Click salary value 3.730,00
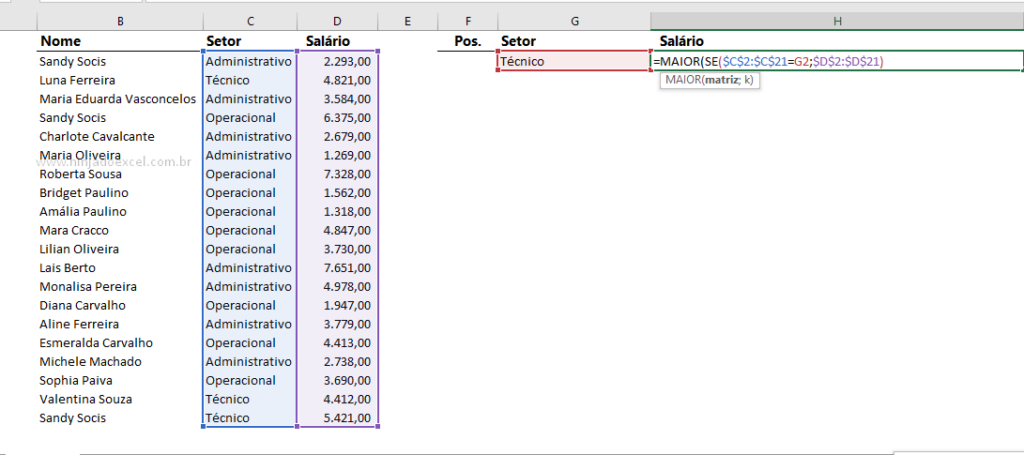Viewport: 1024px width, 455px height. (347, 249)
